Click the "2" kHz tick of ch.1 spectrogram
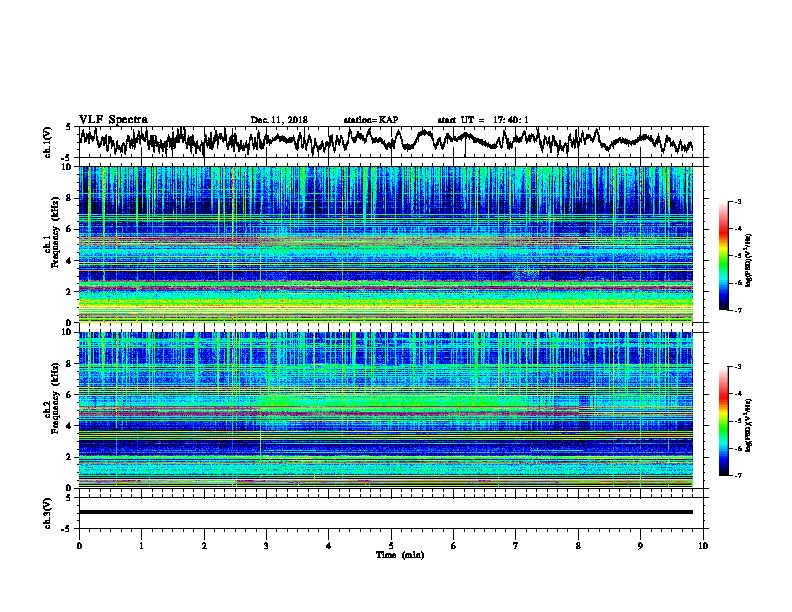792x612 pixels. point(69,292)
